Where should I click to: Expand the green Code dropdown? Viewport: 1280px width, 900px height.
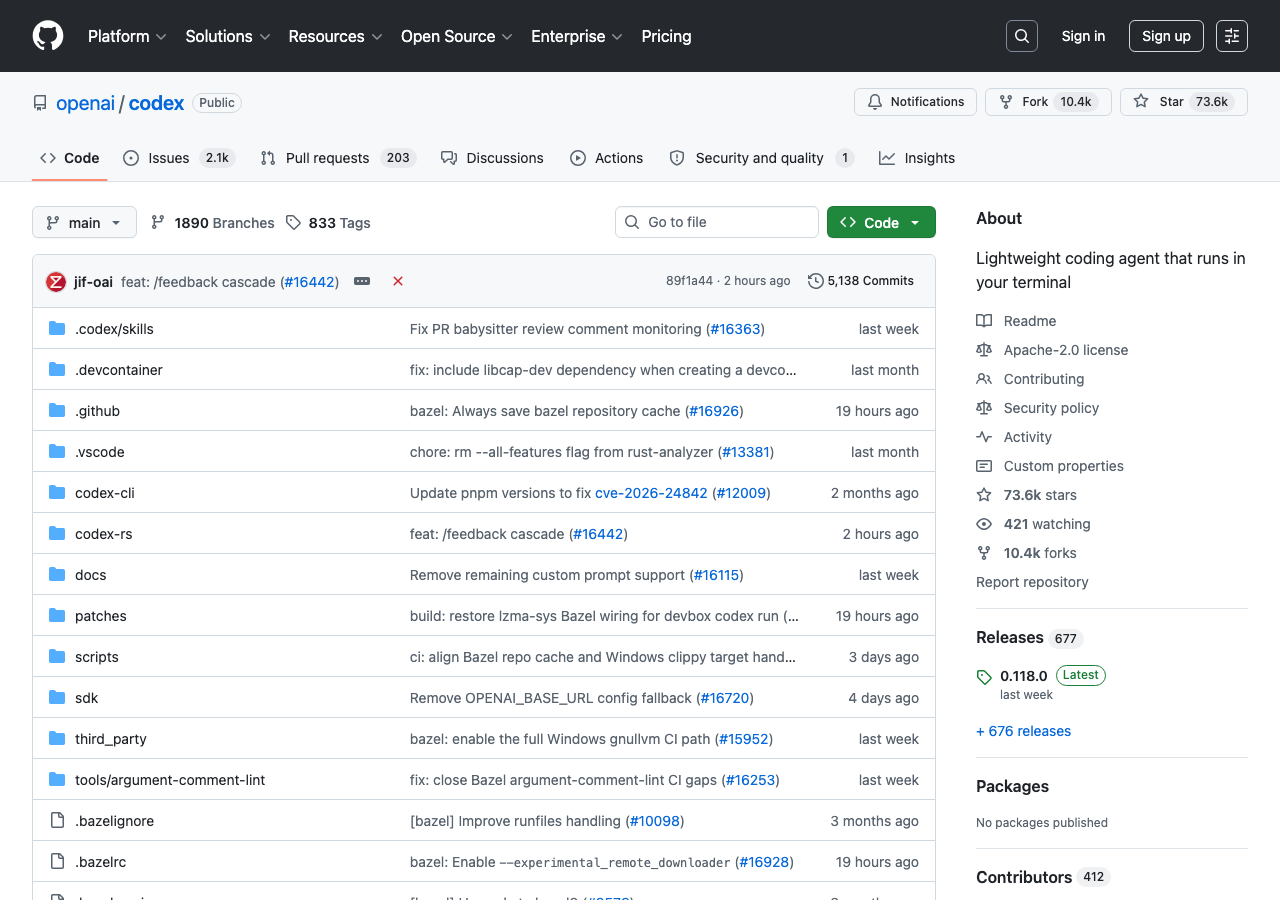(881, 222)
